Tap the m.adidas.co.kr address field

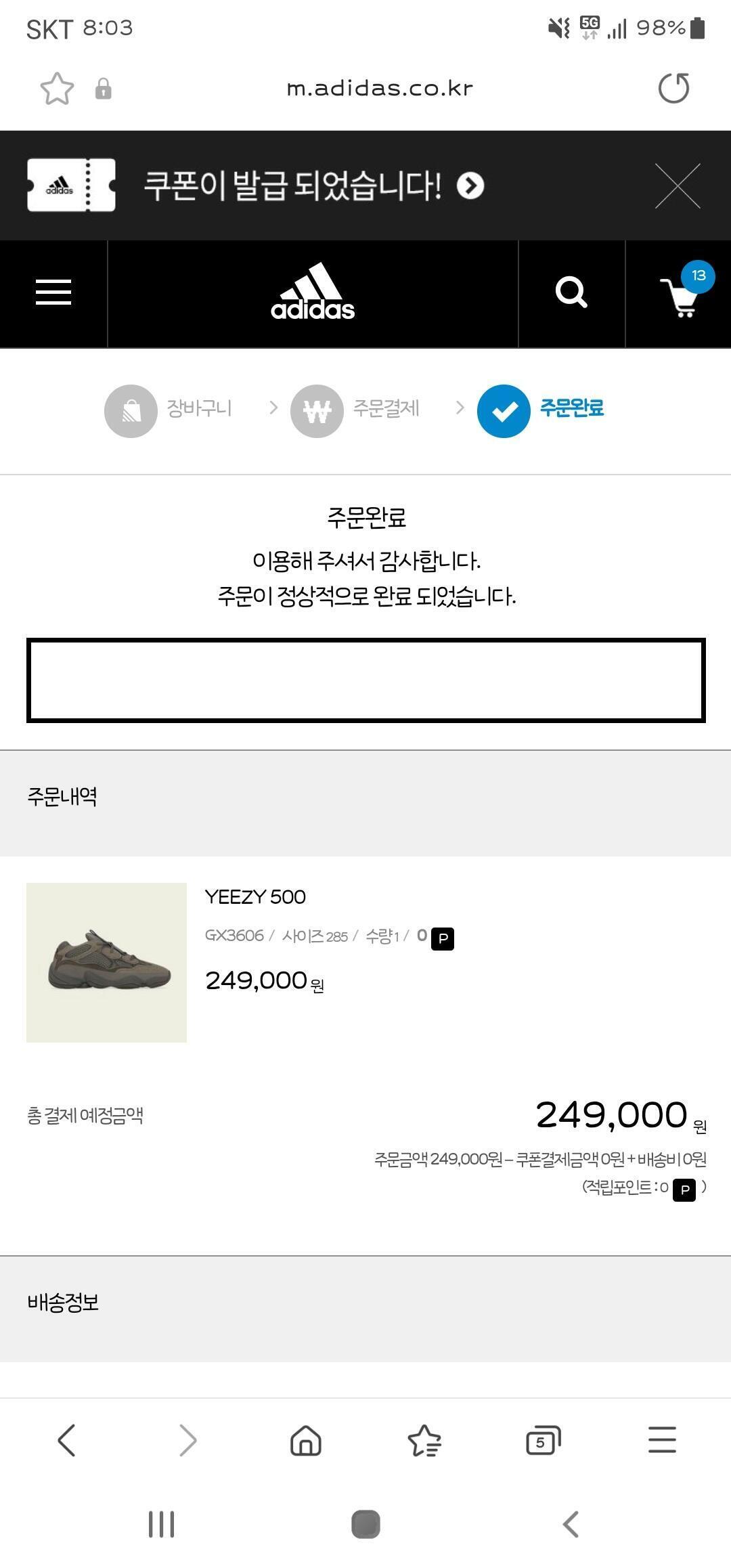tap(379, 89)
